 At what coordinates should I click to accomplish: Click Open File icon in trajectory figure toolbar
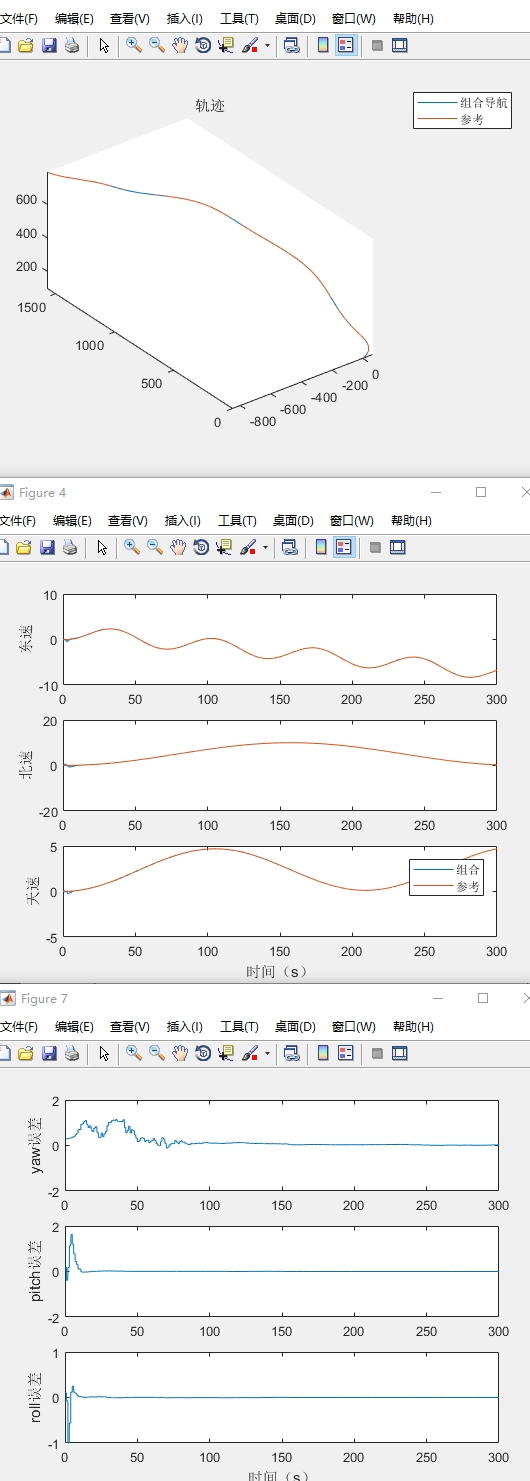[26, 45]
